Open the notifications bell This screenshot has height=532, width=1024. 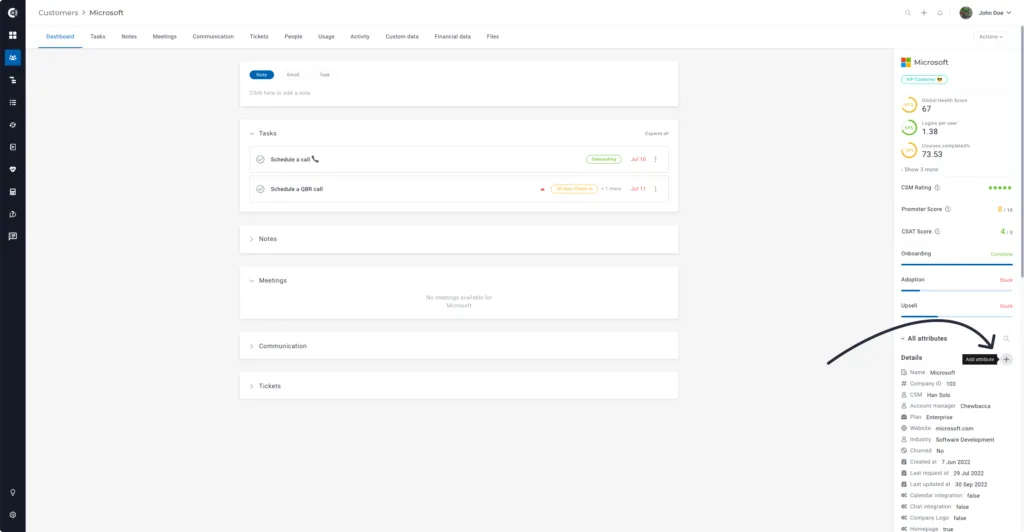(x=940, y=12)
